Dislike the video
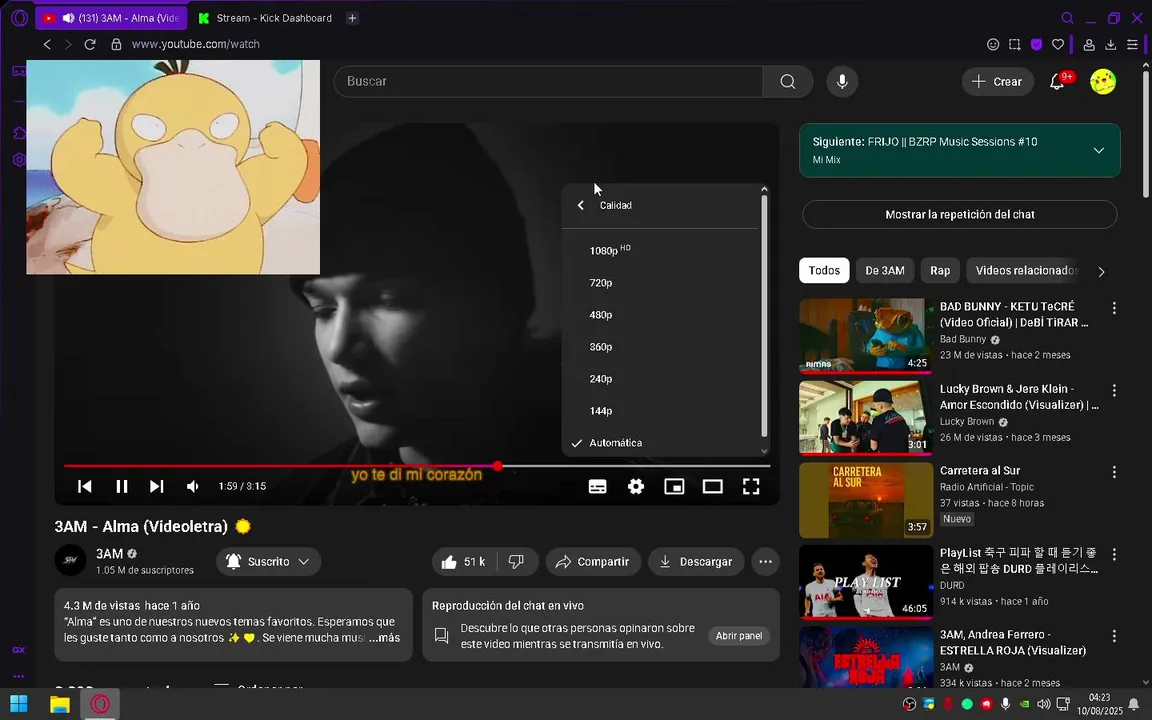Viewport: 1152px width, 720px height. tap(516, 561)
